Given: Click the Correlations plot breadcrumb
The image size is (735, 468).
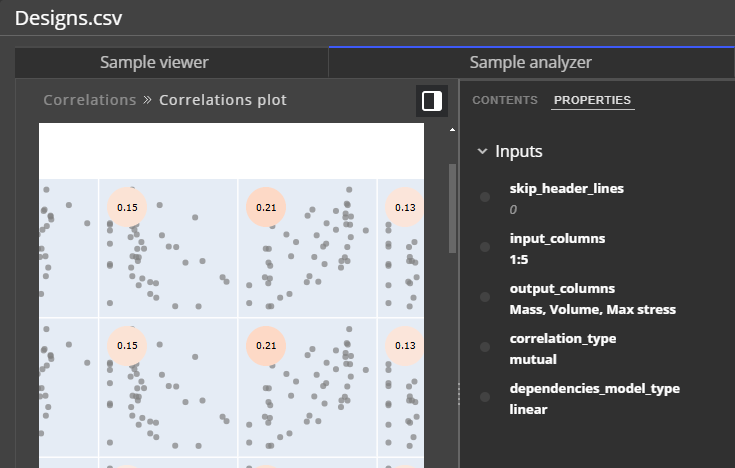Looking at the screenshot, I should (x=223, y=100).
